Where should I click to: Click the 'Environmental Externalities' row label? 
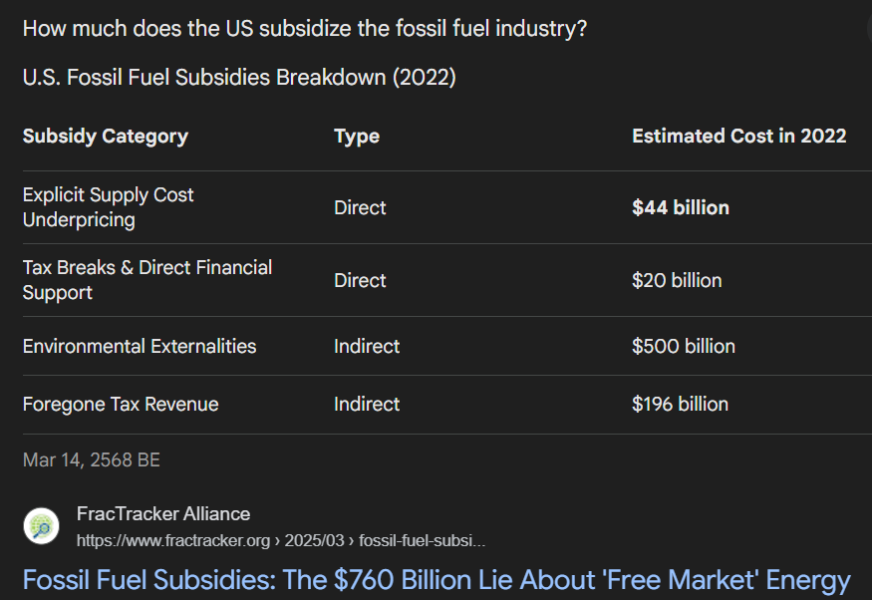tap(139, 346)
